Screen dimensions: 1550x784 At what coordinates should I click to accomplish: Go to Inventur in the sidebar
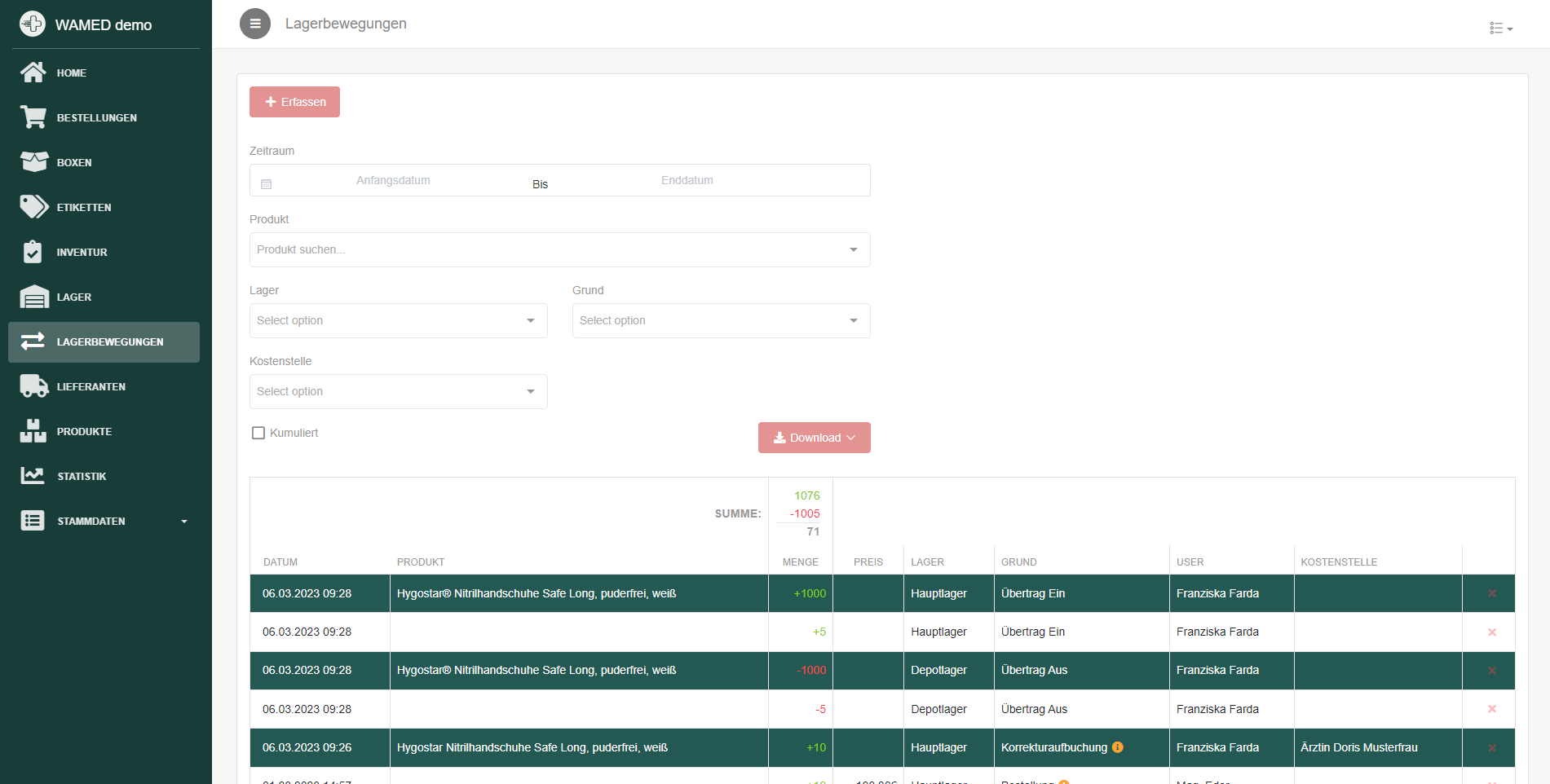tap(82, 252)
